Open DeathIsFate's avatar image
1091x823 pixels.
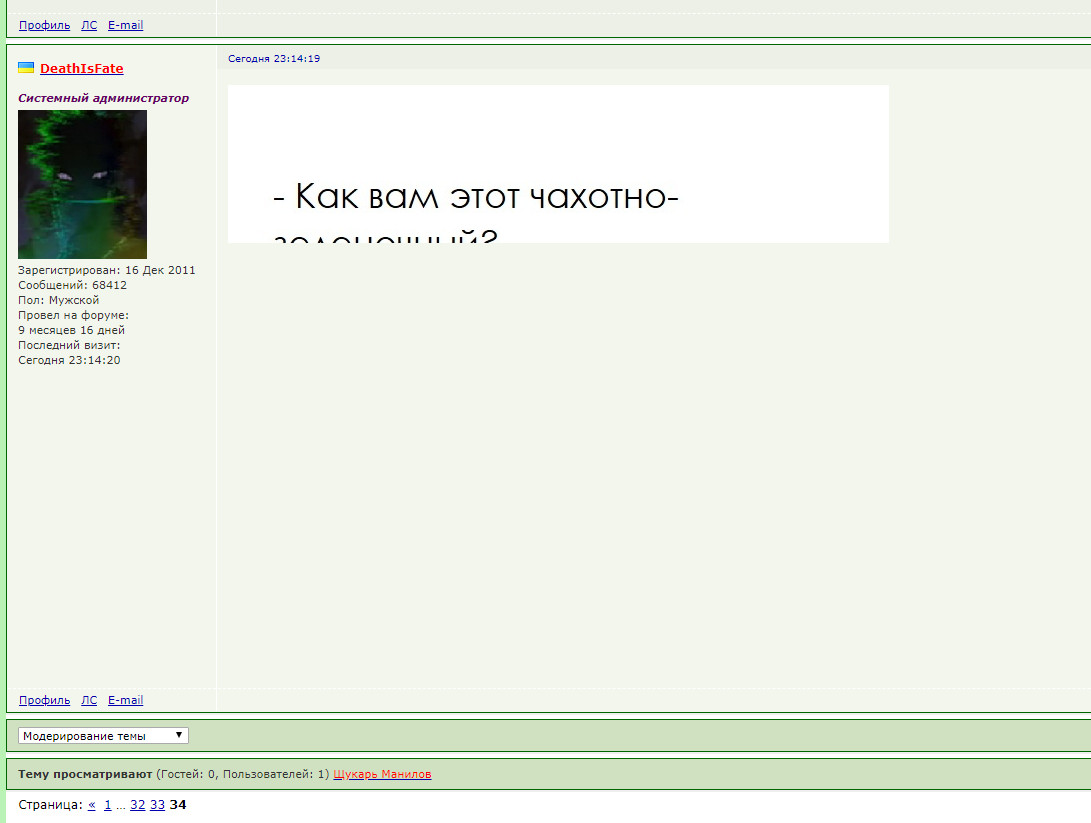pos(82,184)
